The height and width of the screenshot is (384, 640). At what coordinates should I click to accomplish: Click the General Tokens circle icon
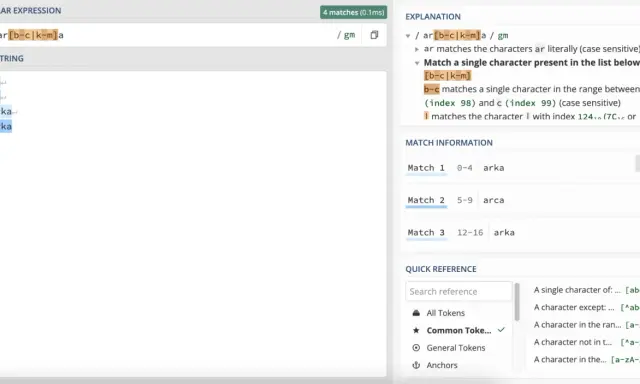(x=416, y=348)
